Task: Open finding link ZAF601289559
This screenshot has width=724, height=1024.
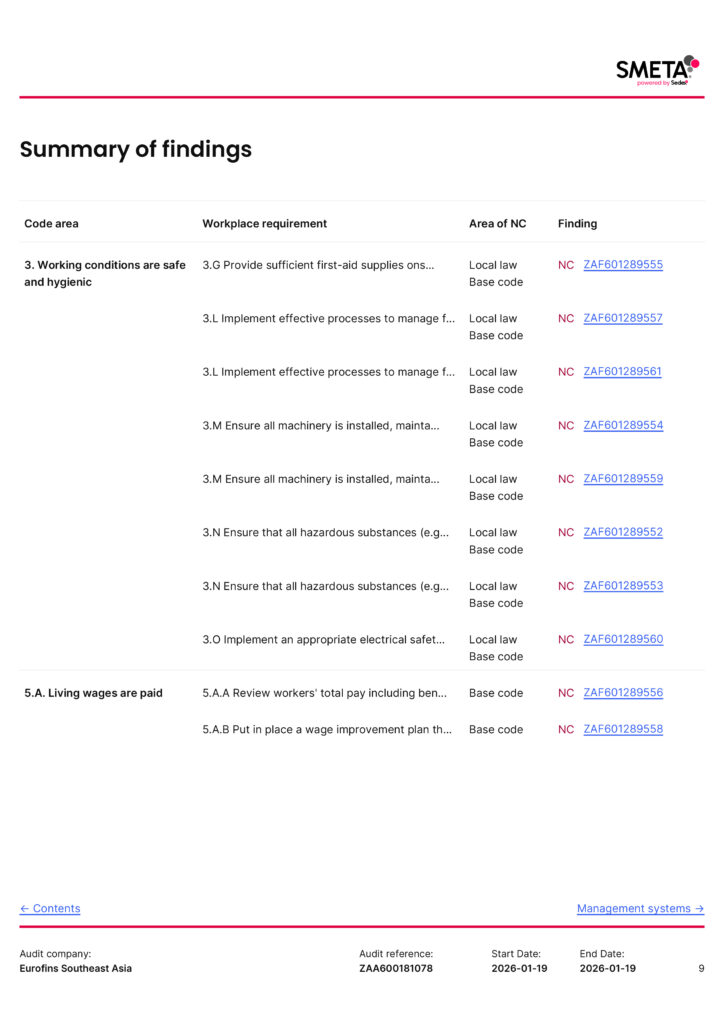Action: click(x=622, y=479)
